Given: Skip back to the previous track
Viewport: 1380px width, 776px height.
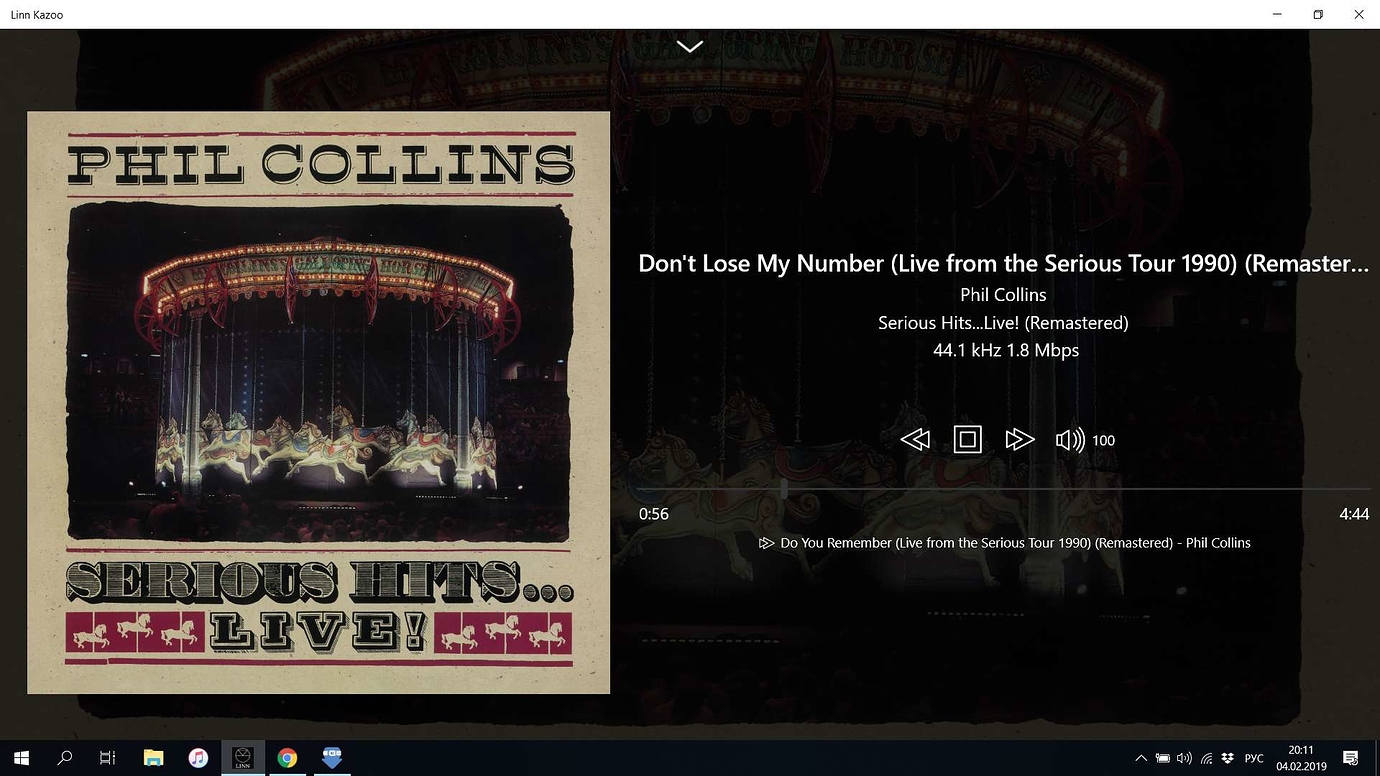Looking at the screenshot, I should (x=915, y=439).
